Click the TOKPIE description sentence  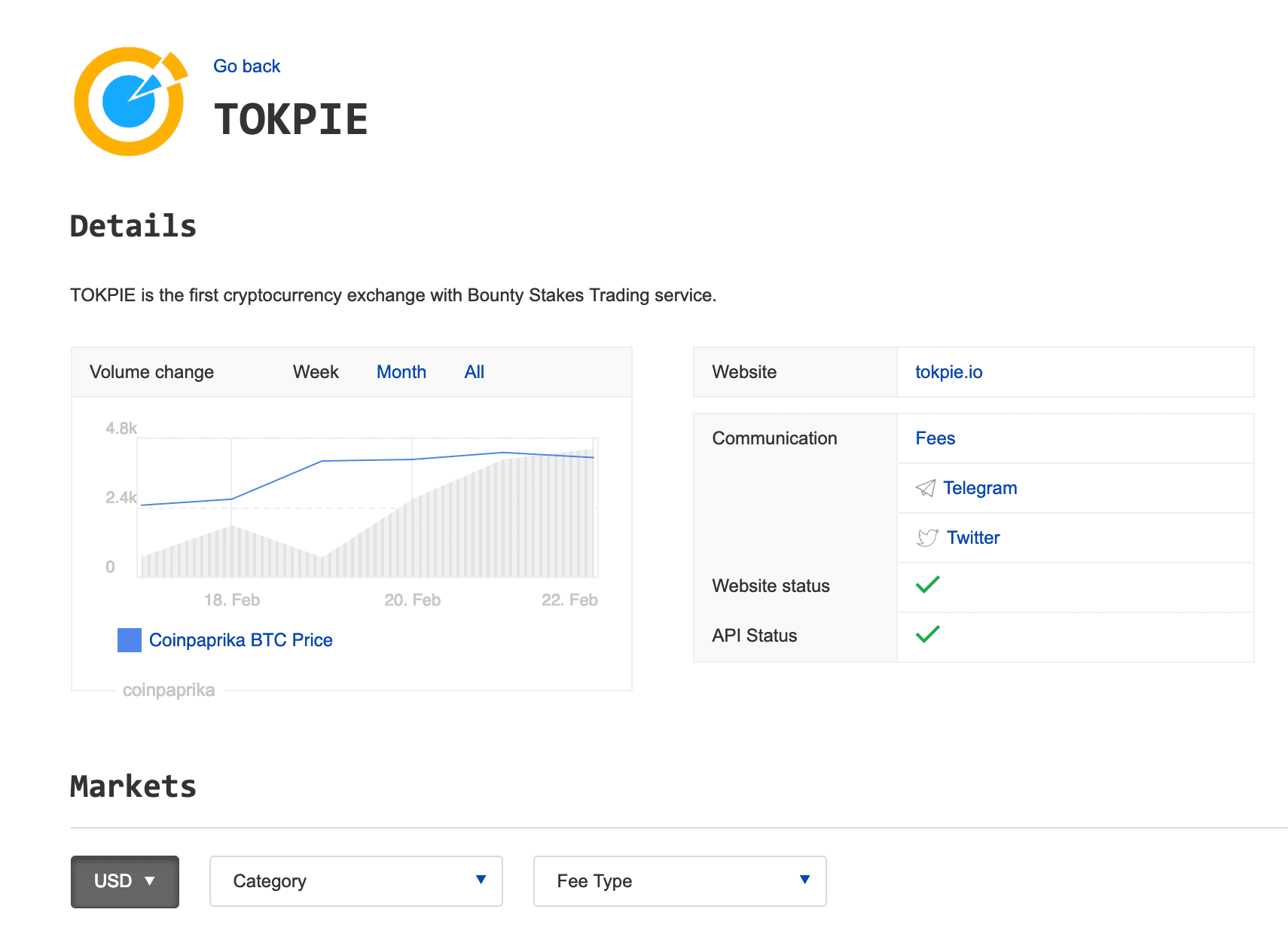point(393,295)
